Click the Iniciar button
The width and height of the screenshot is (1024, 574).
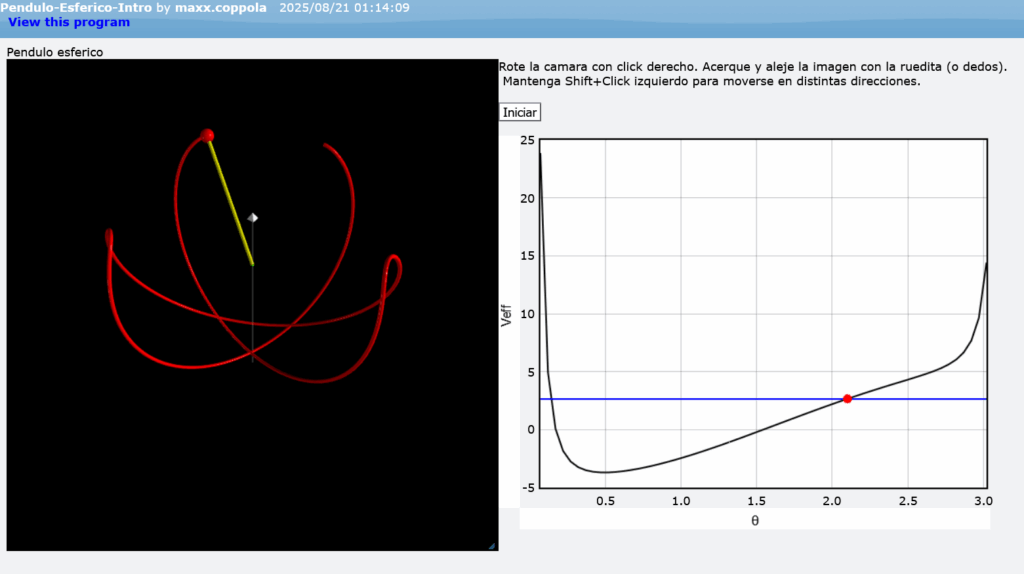click(520, 112)
